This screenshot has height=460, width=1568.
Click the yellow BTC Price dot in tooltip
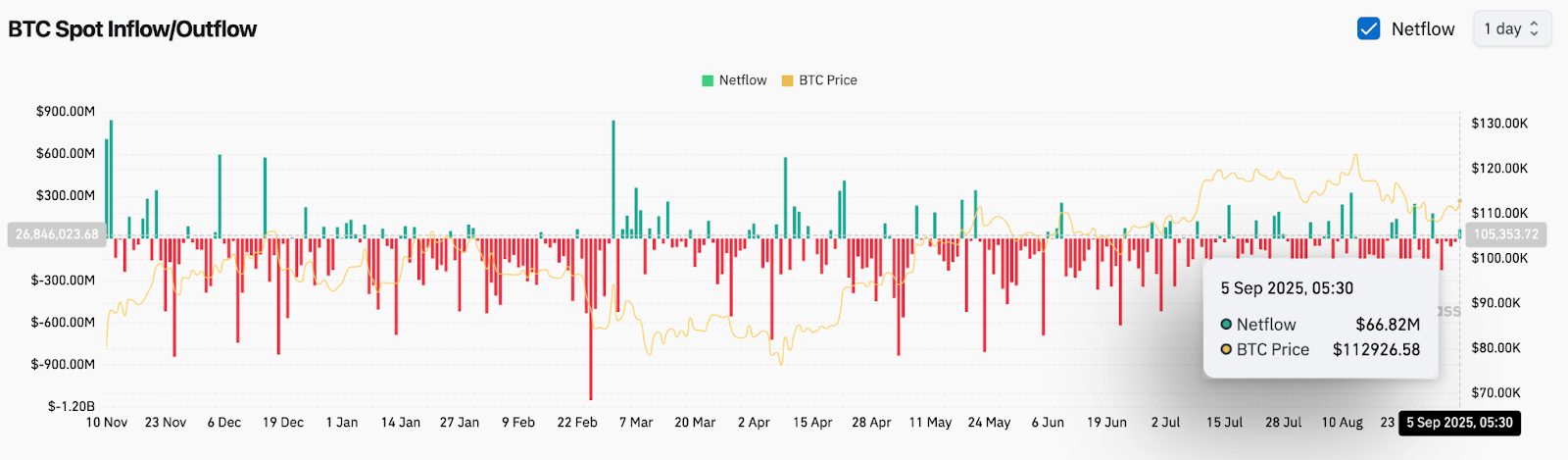pyautogui.click(x=1226, y=349)
